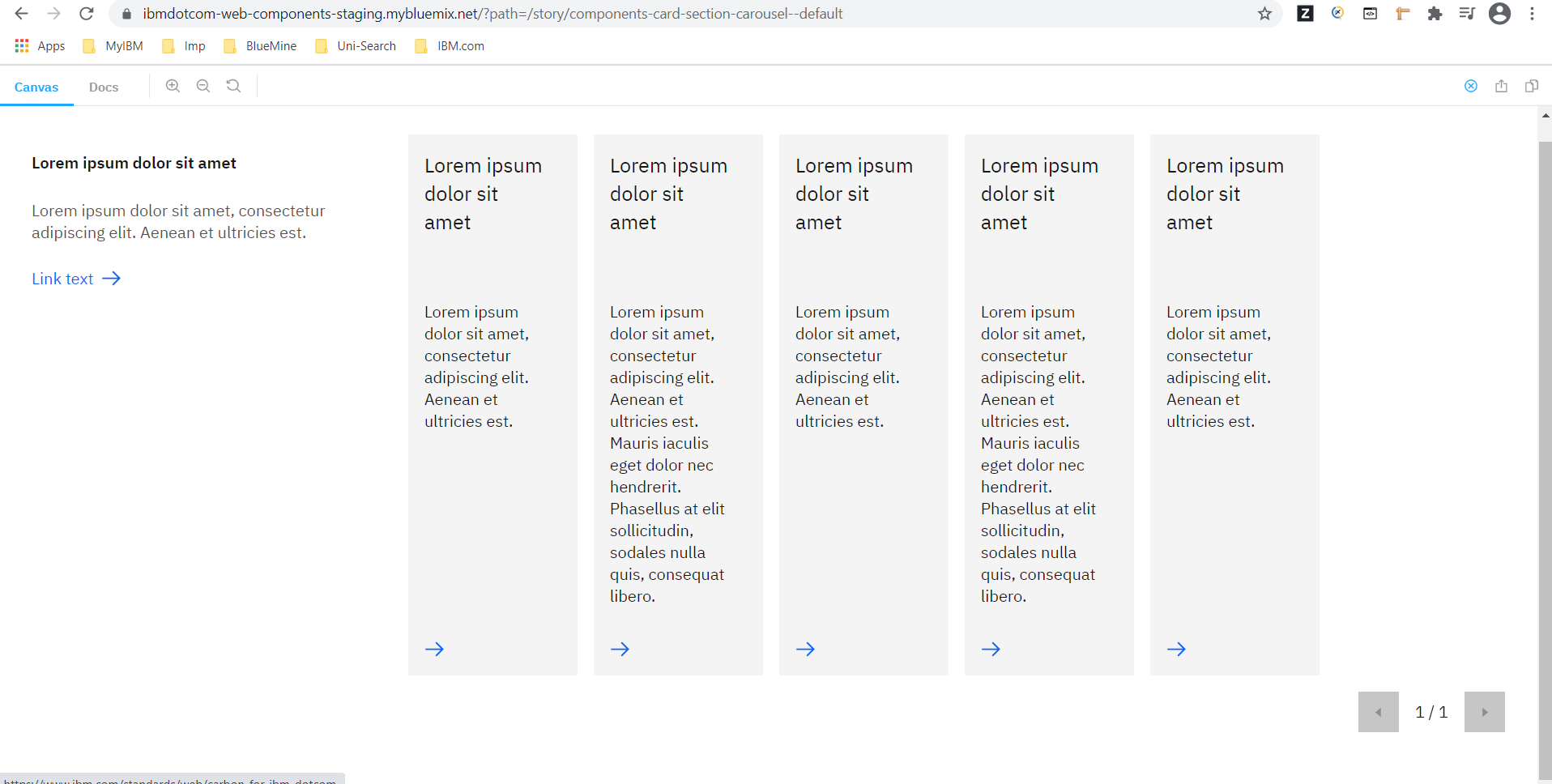Open the Z browser extension
1552x784 pixels.
[x=1305, y=14]
